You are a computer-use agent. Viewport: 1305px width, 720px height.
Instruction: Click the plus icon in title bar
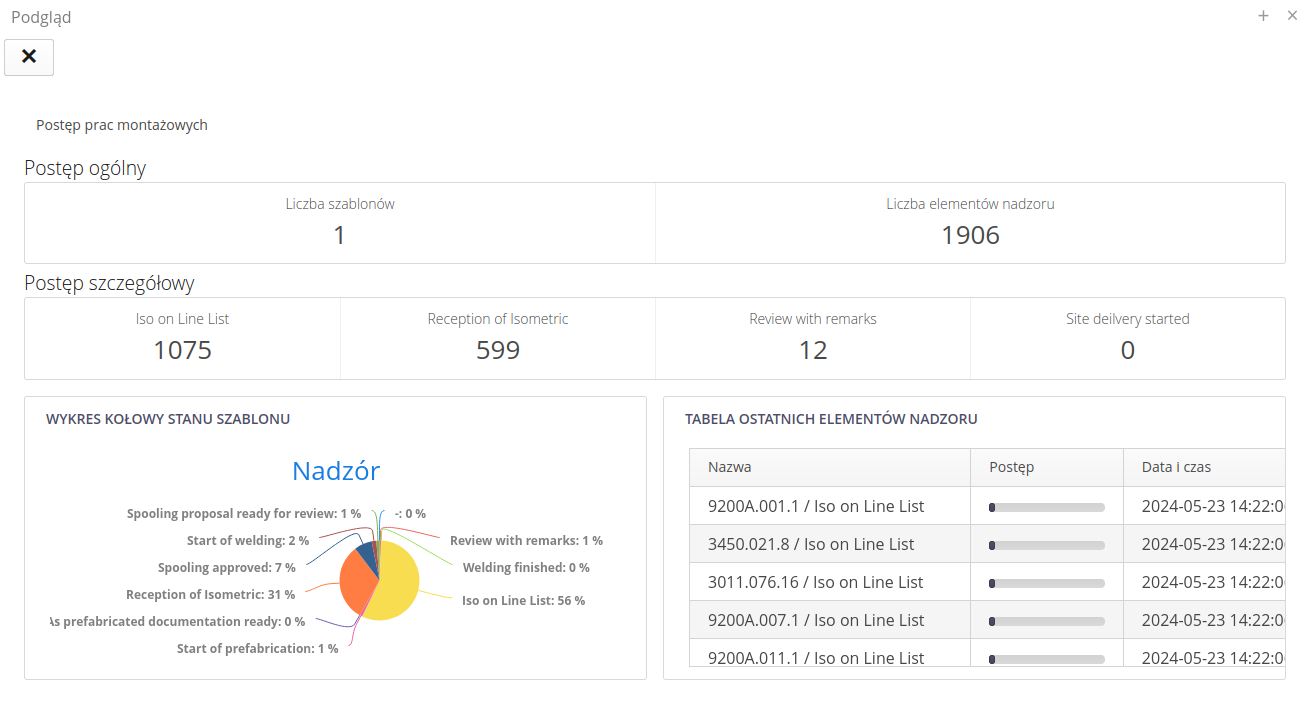click(1263, 16)
